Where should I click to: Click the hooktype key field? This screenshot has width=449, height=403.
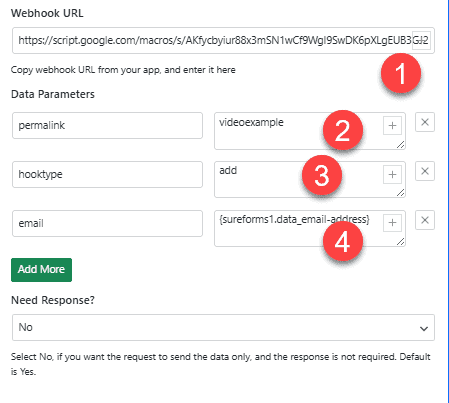pos(107,174)
